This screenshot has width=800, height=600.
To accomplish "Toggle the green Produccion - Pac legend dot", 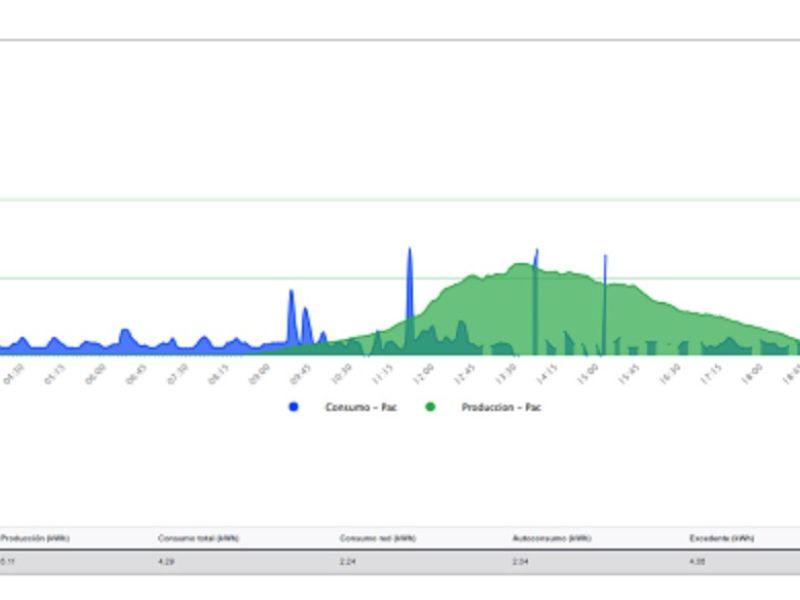I will click(430, 407).
